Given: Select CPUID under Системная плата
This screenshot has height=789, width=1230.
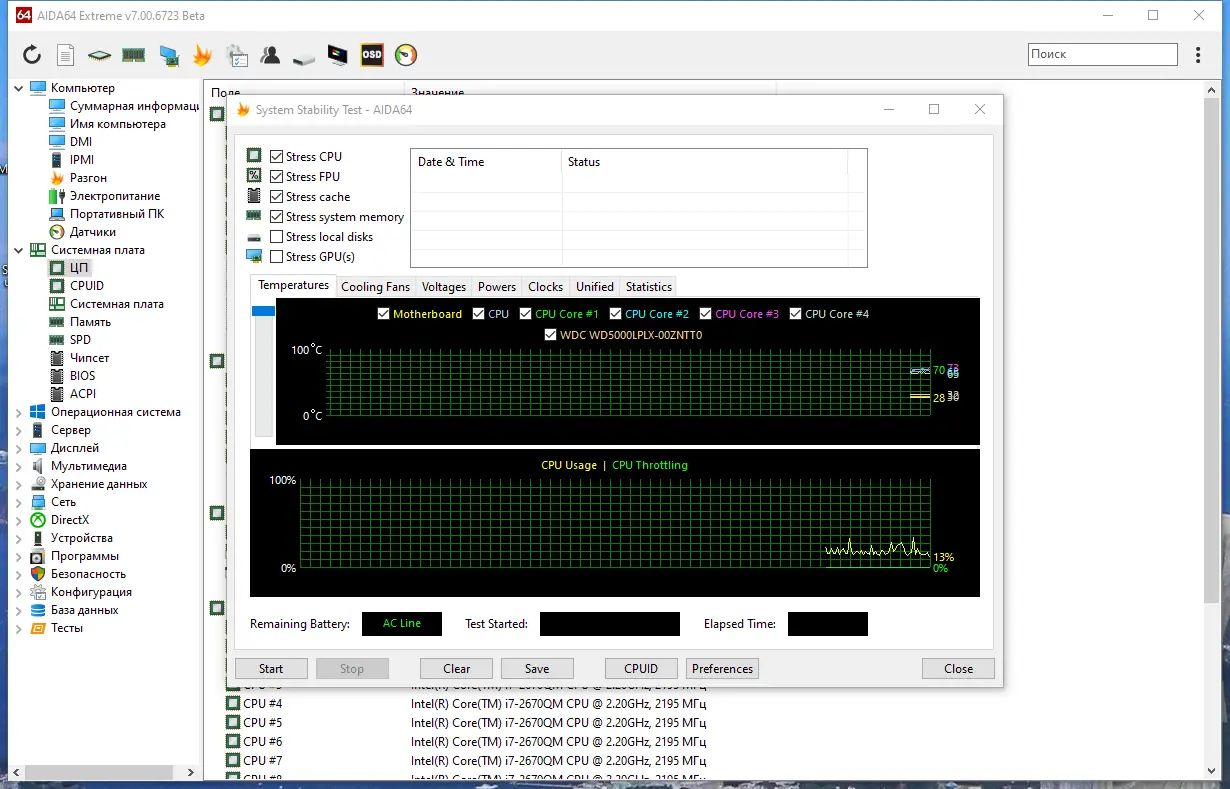Looking at the screenshot, I should (x=87, y=286).
